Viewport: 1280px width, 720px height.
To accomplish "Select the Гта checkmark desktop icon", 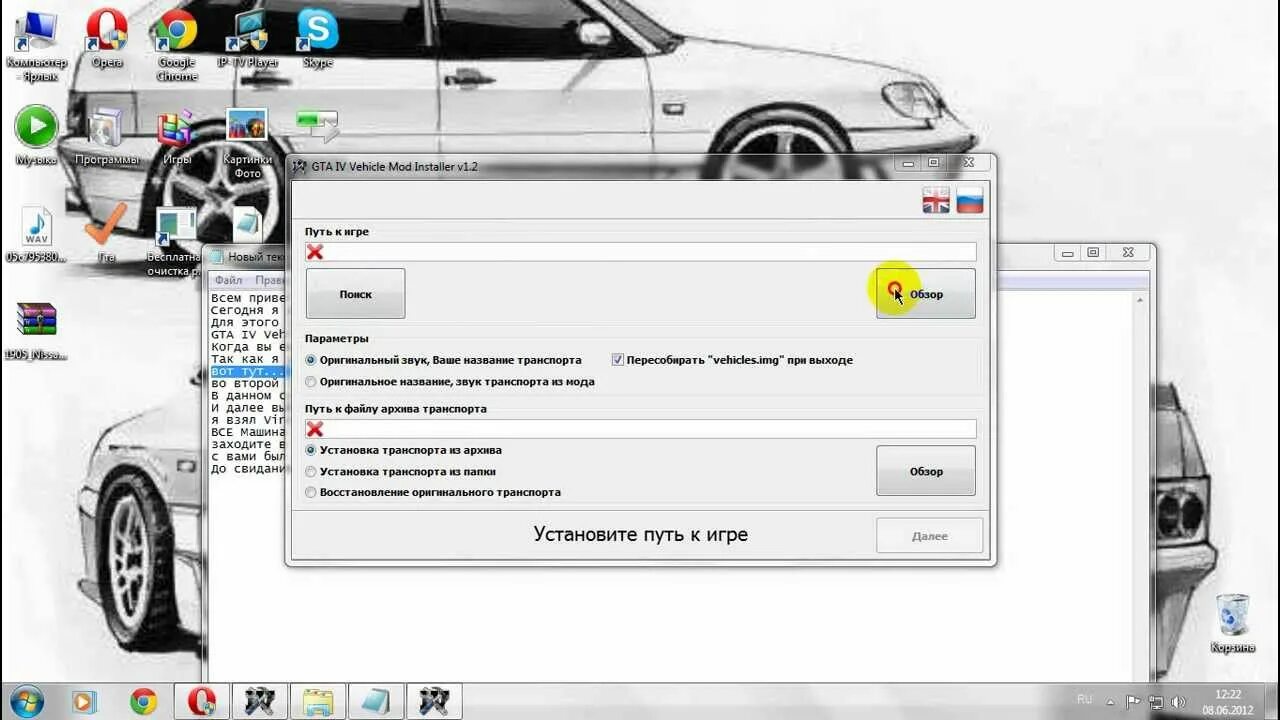I will 106,233.
